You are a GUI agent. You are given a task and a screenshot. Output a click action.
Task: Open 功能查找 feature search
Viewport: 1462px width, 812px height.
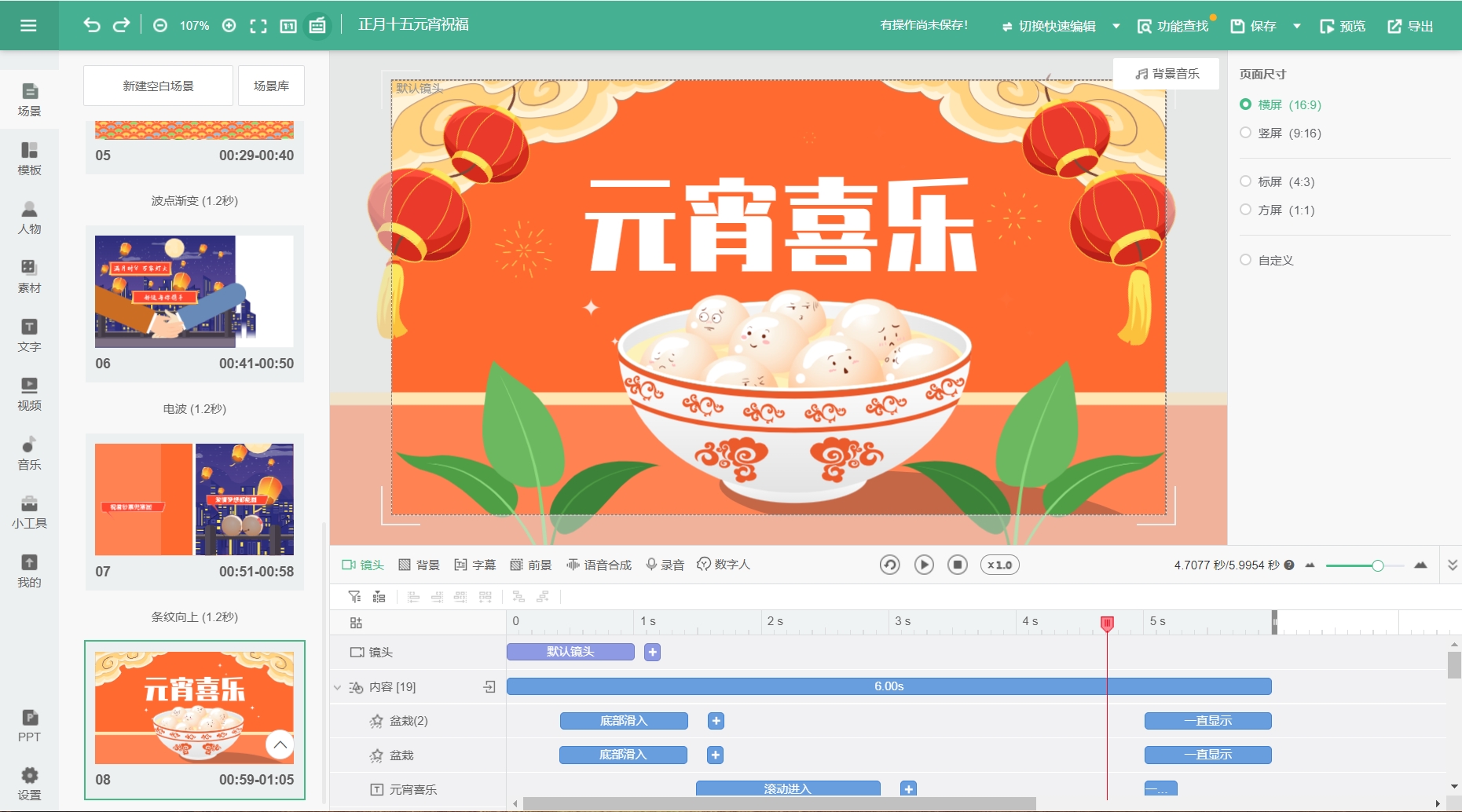[x=1173, y=26]
